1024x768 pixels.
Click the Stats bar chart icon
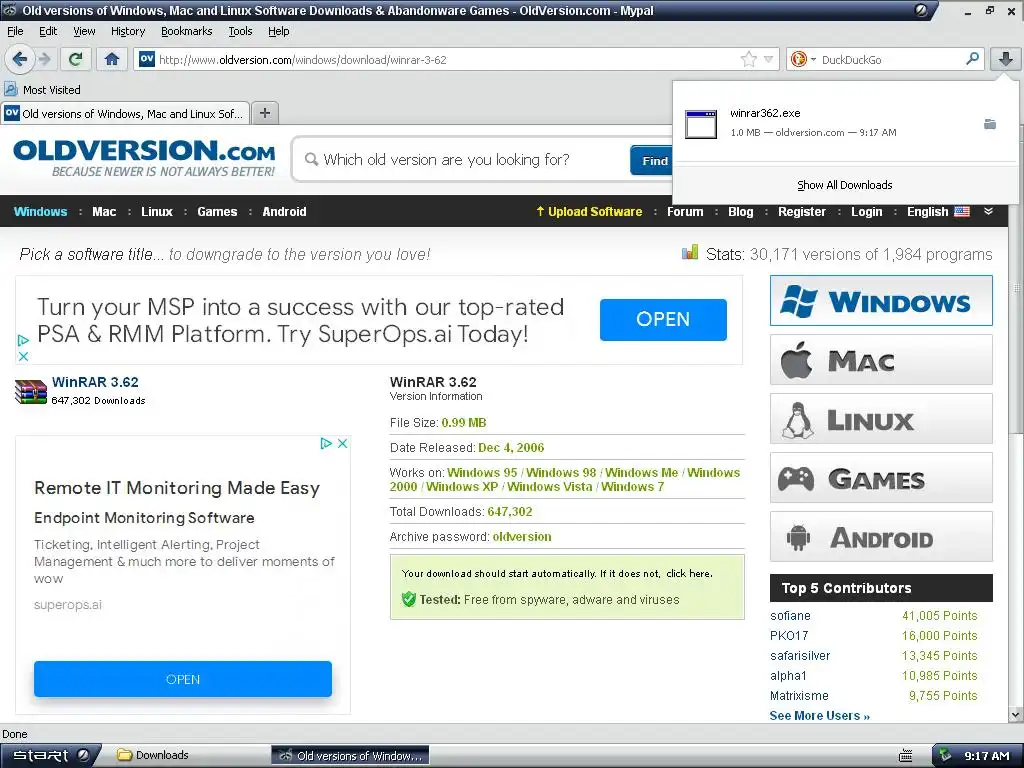(x=690, y=253)
